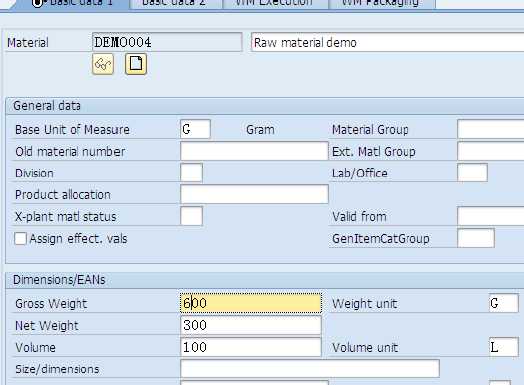Click the Volume unit field L
The height and width of the screenshot is (385, 524).
504,347
